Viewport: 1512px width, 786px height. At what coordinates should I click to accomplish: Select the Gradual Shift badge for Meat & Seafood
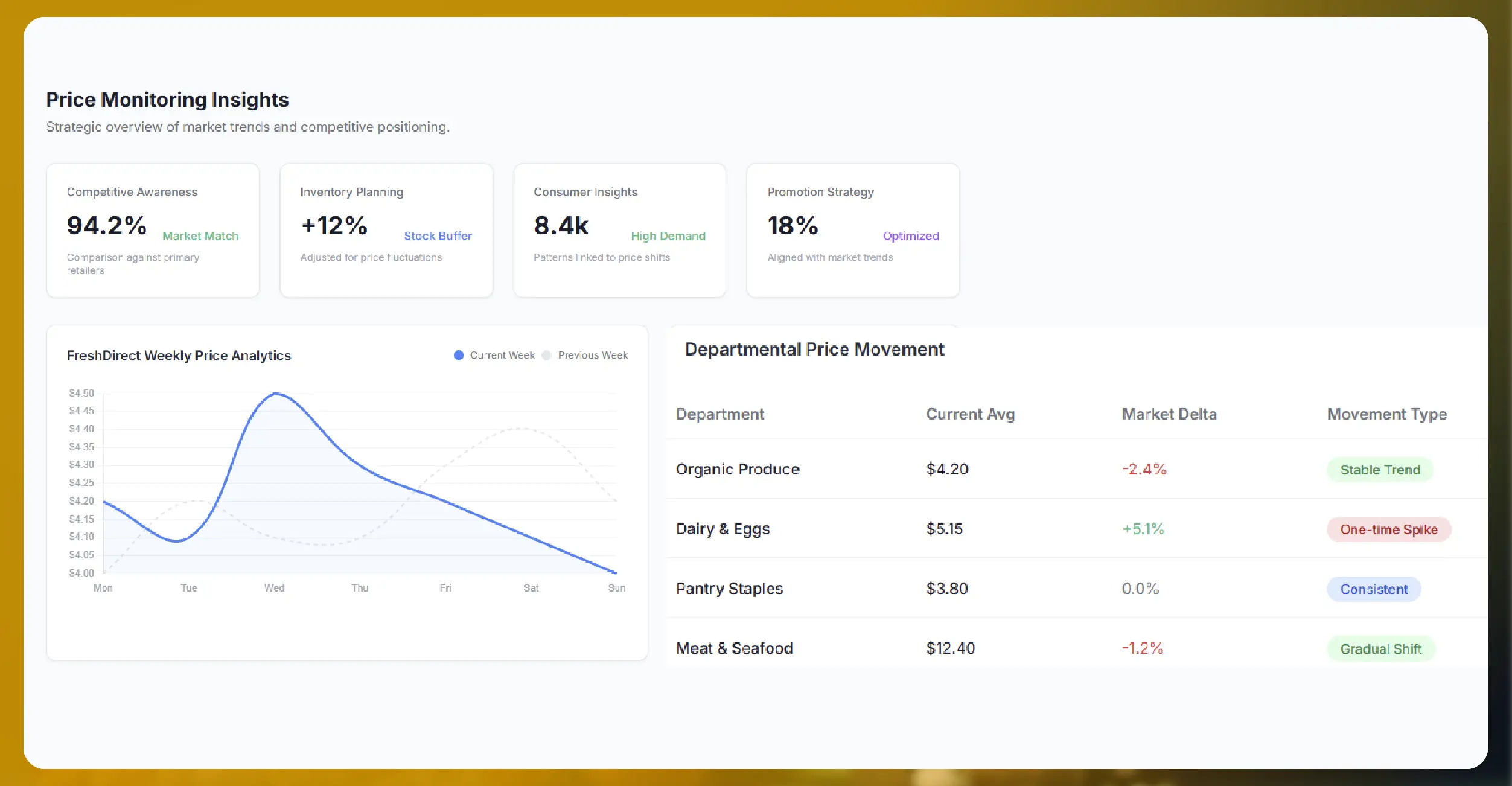[x=1380, y=648]
